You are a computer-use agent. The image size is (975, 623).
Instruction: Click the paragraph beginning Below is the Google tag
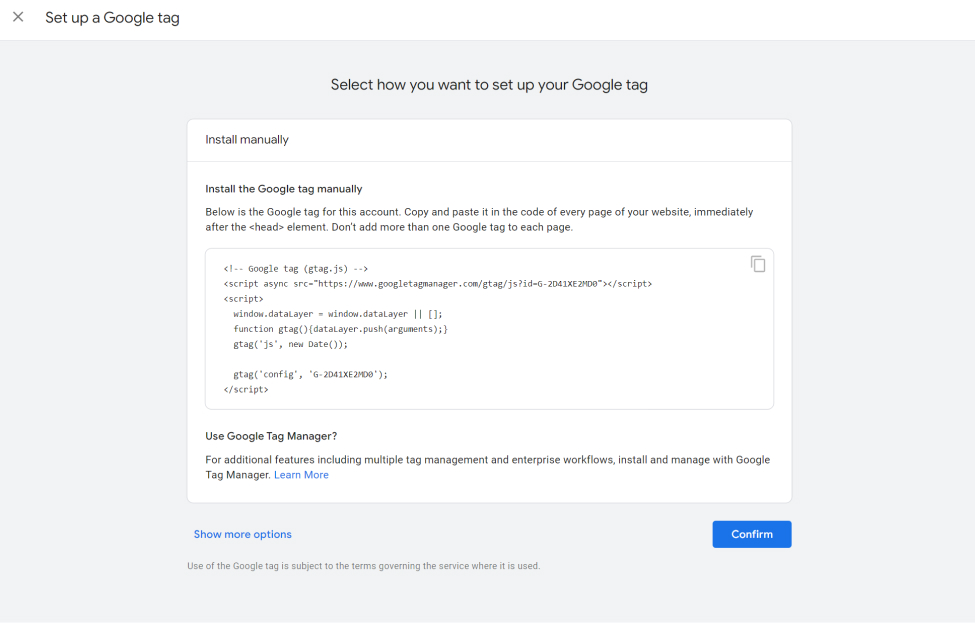479,219
